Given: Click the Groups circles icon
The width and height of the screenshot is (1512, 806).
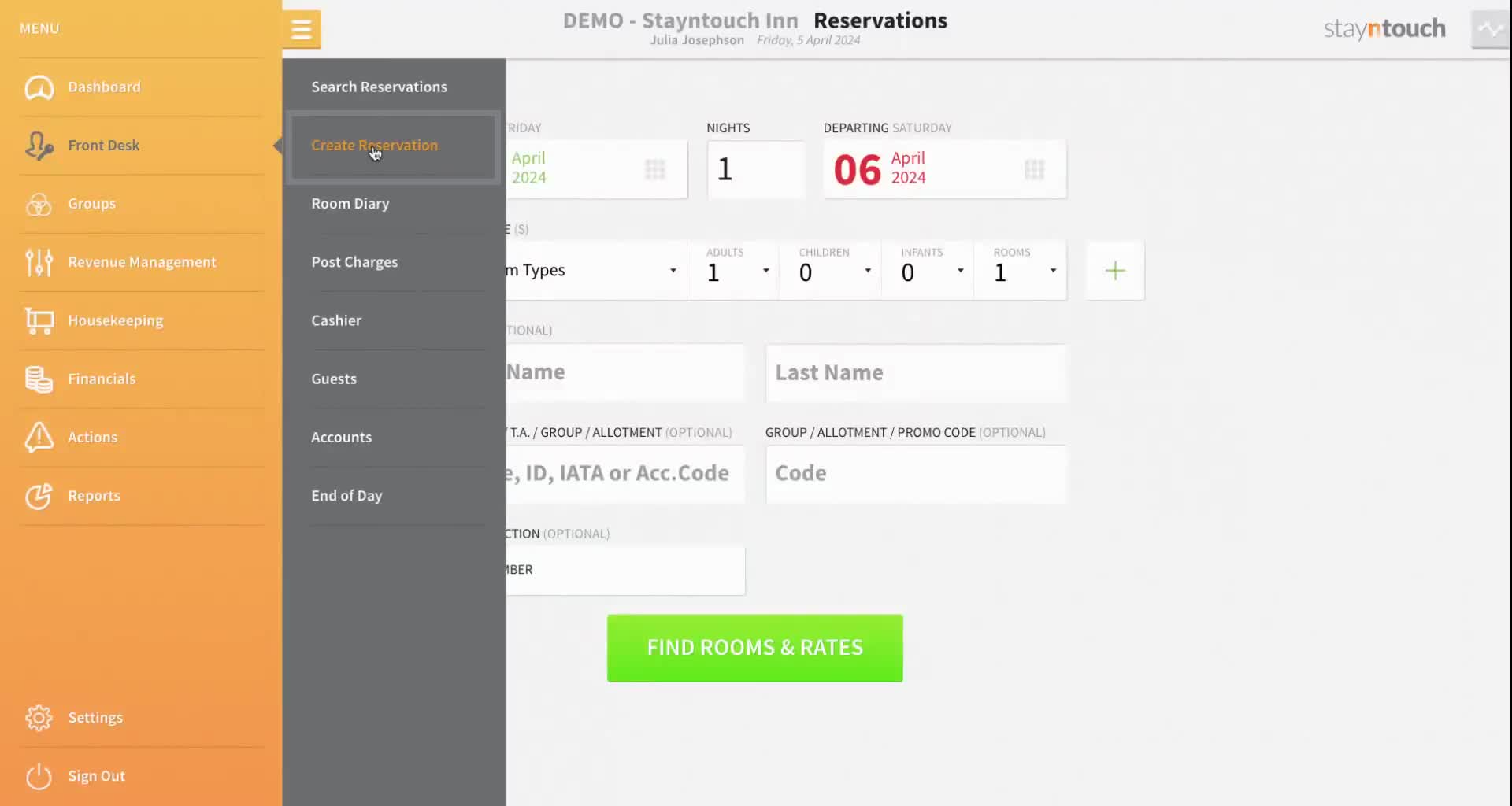Looking at the screenshot, I should [x=39, y=204].
